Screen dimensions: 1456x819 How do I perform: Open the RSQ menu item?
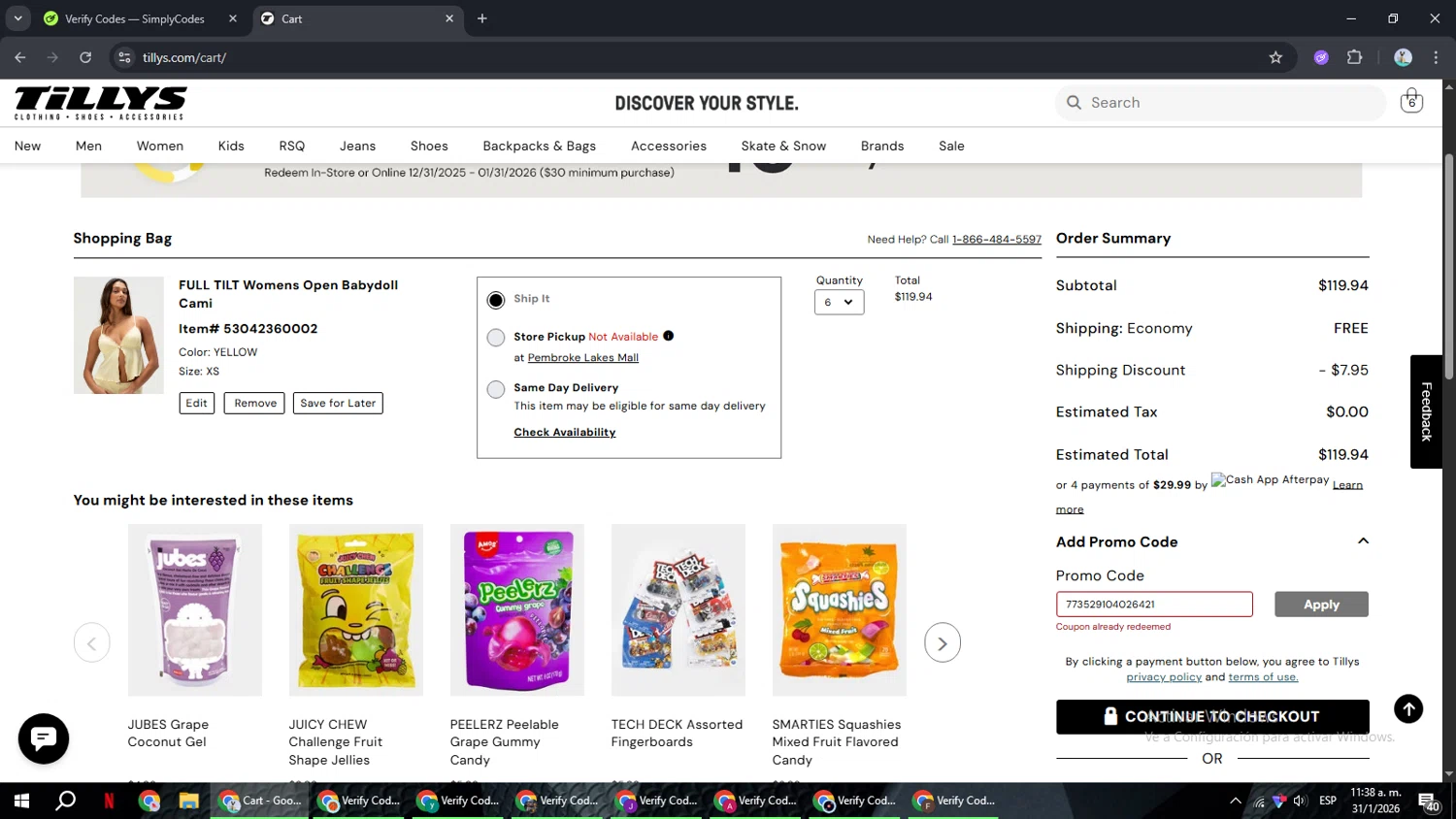point(292,146)
